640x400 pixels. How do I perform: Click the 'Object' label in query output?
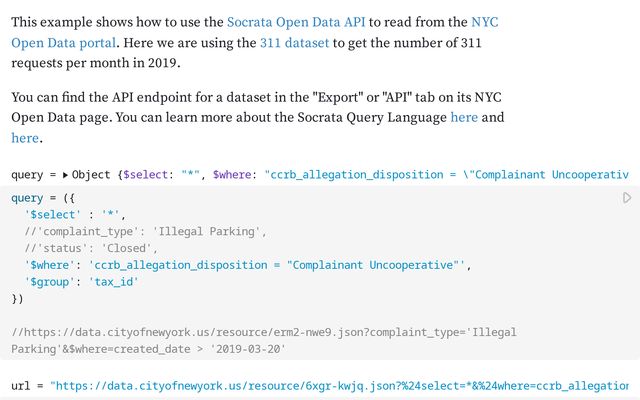click(93, 175)
